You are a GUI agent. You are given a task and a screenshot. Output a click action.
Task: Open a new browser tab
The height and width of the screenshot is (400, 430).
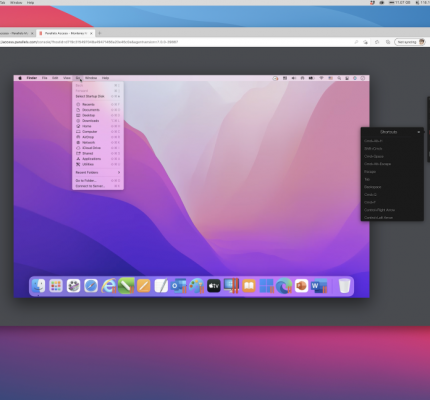pyautogui.click(x=99, y=33)
